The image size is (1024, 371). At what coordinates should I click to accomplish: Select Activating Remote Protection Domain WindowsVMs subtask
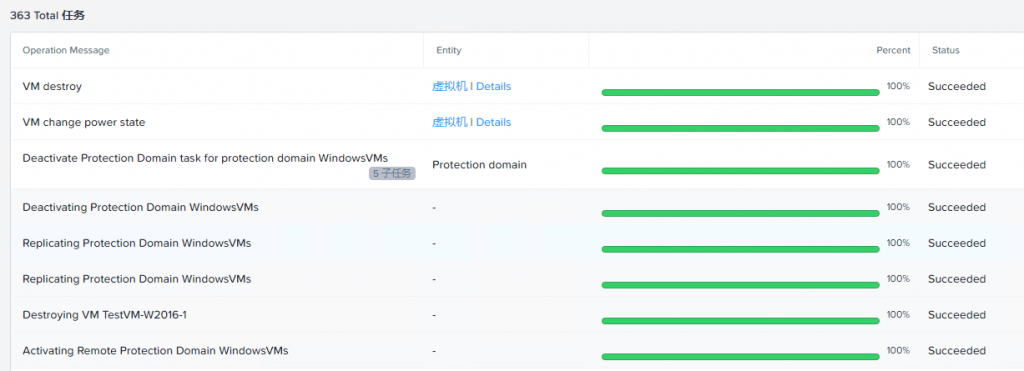[155, 351]
